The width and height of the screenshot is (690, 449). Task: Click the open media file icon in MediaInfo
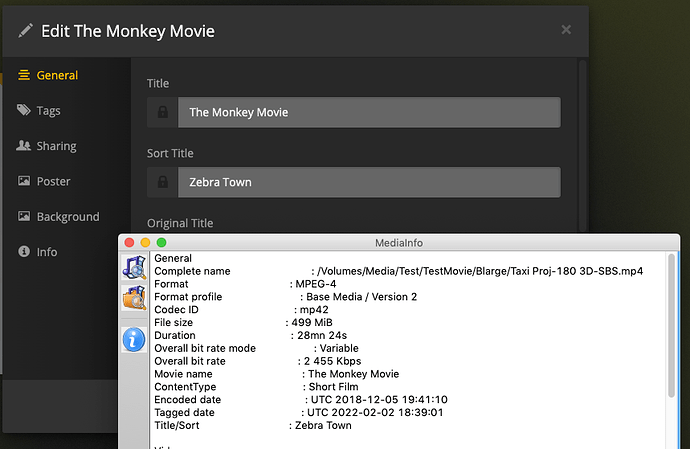(134, 267)
